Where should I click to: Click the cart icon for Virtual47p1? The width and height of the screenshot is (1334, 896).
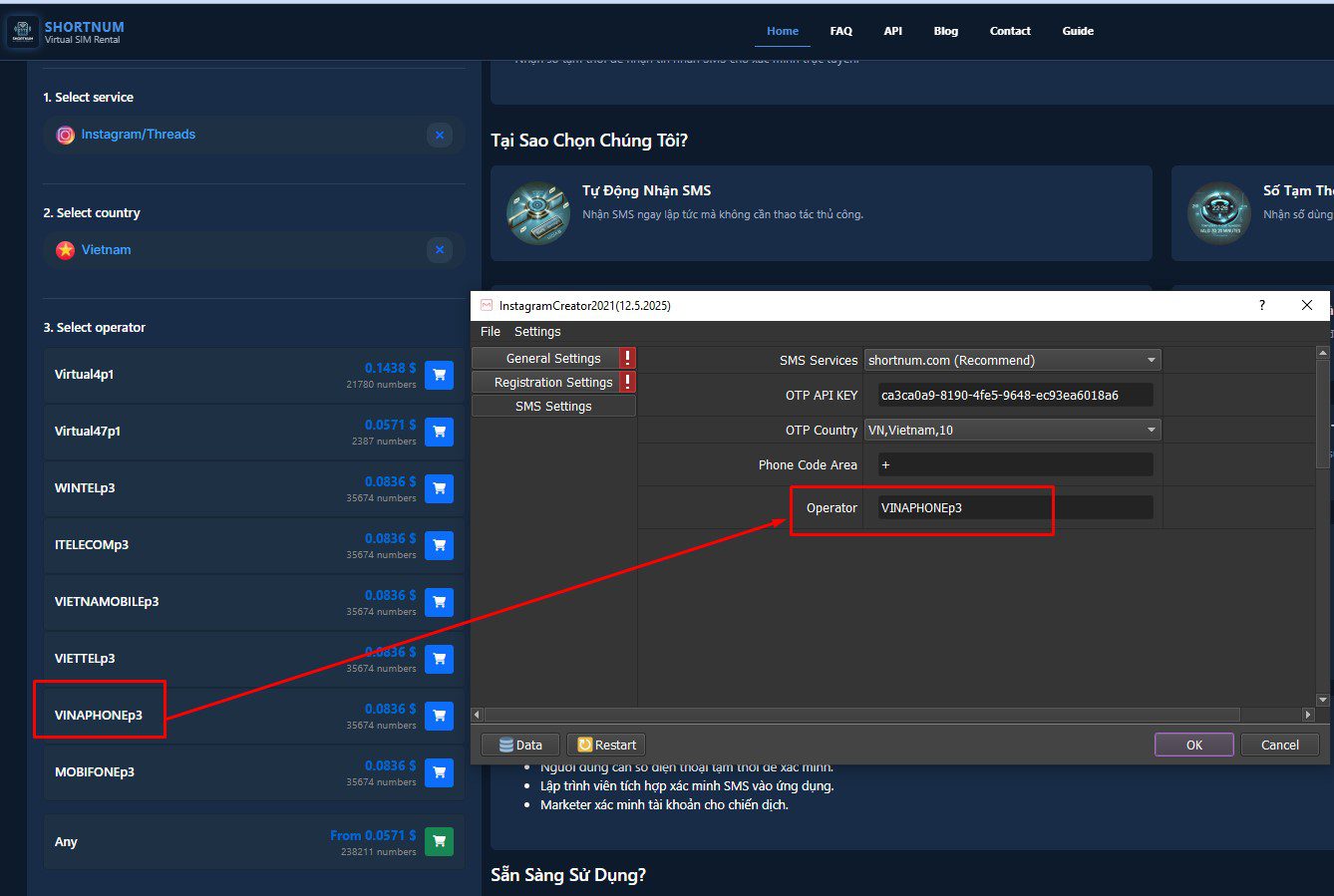(x=439, y=432)
